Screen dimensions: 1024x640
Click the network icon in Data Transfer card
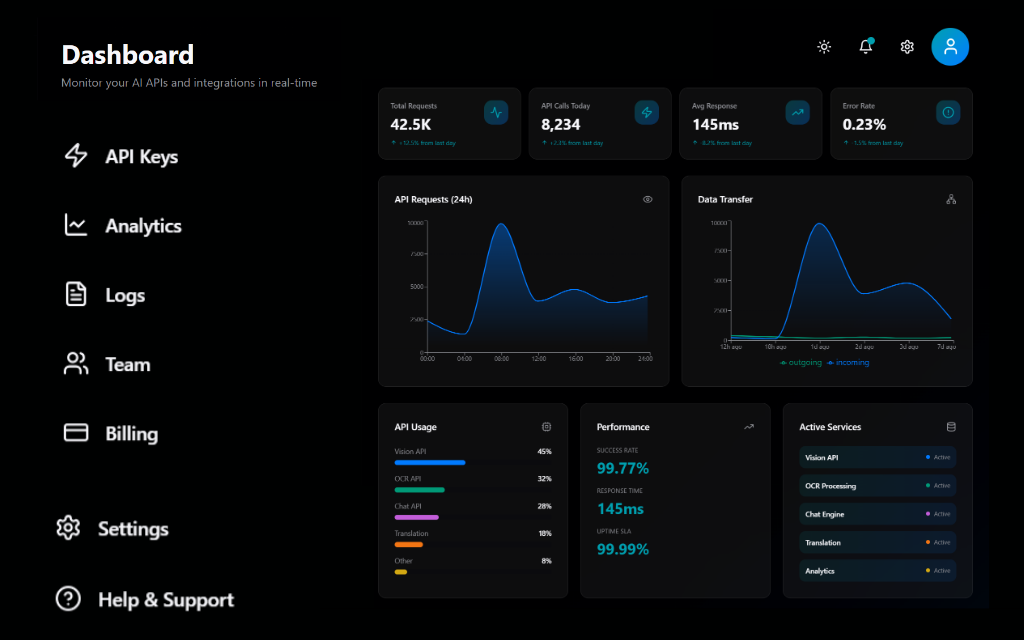(951, 199)
